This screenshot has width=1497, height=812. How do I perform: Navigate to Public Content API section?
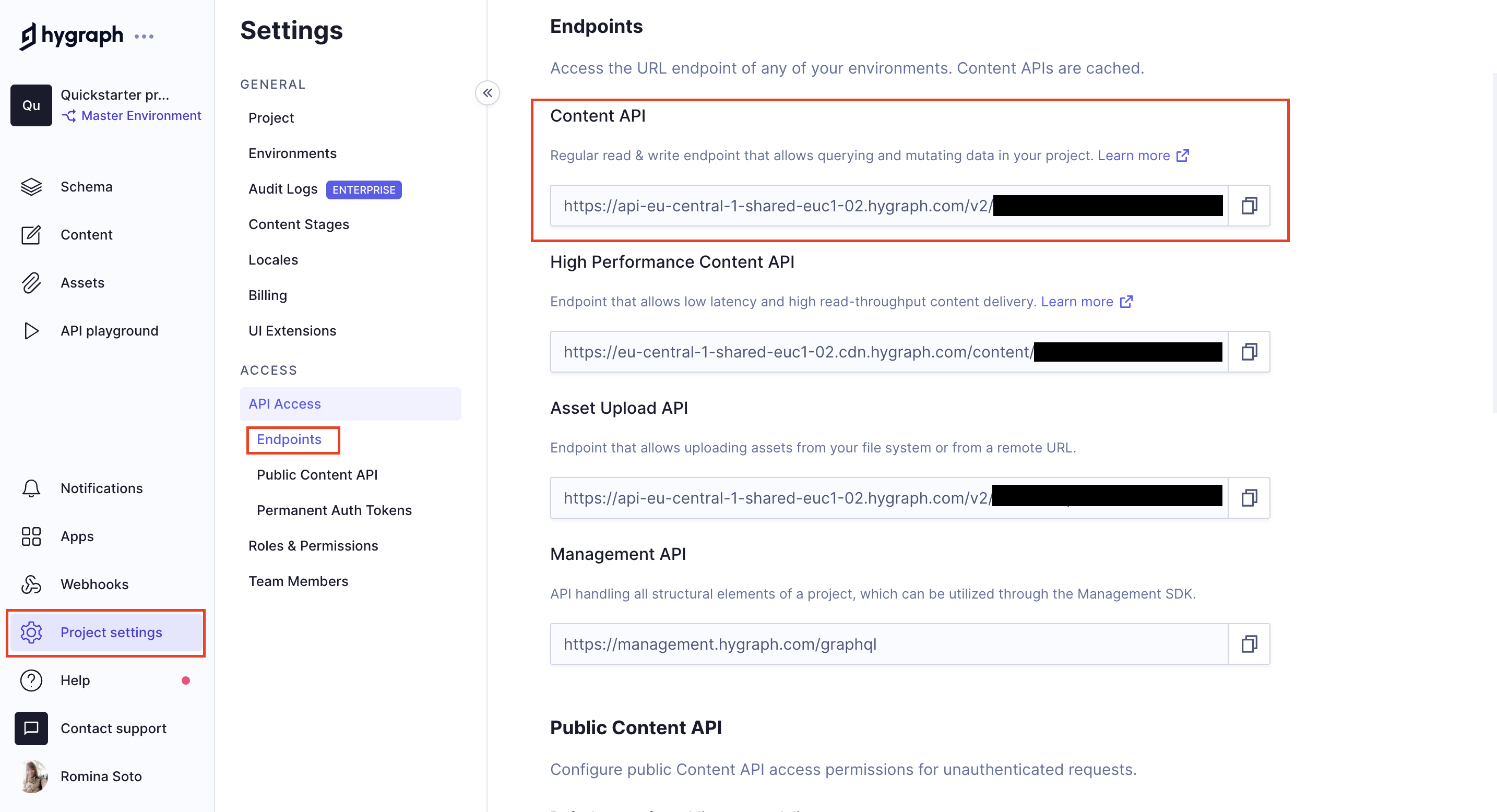[x=317, y=474]
